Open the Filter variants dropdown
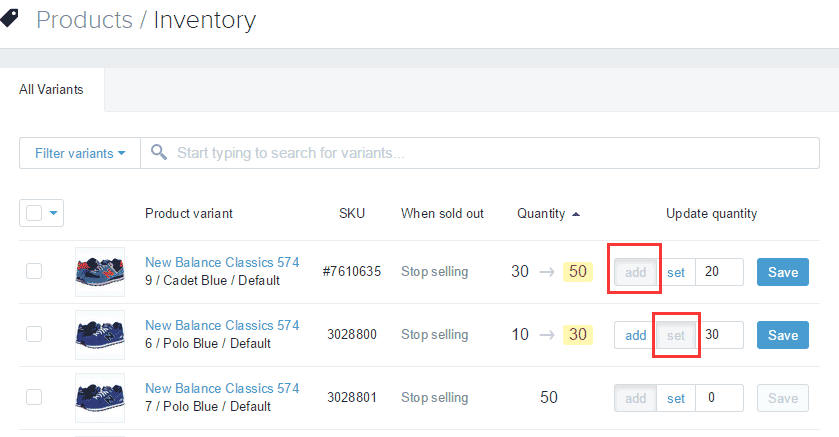This screenshot has height=437, width=839. 80,153
